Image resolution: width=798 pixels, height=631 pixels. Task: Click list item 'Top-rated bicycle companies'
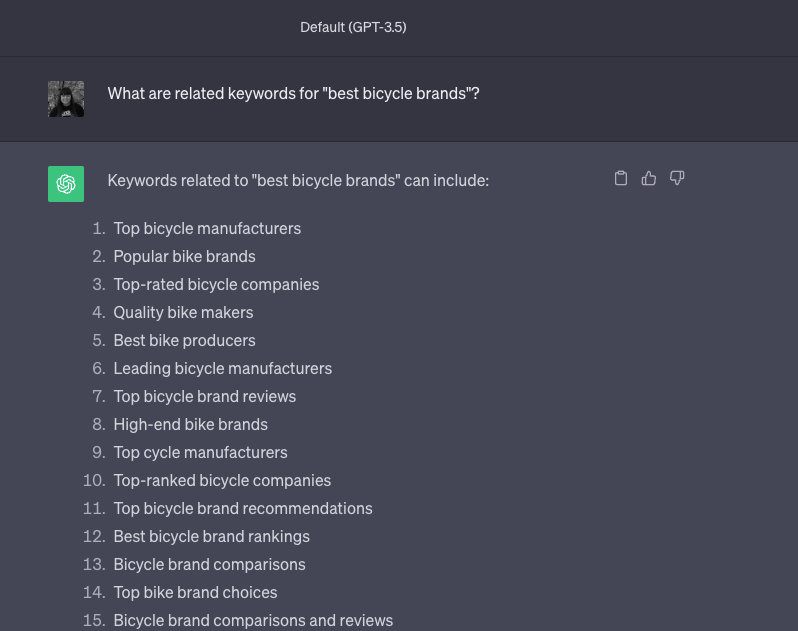pyautogui.click(x=216, y=284)
